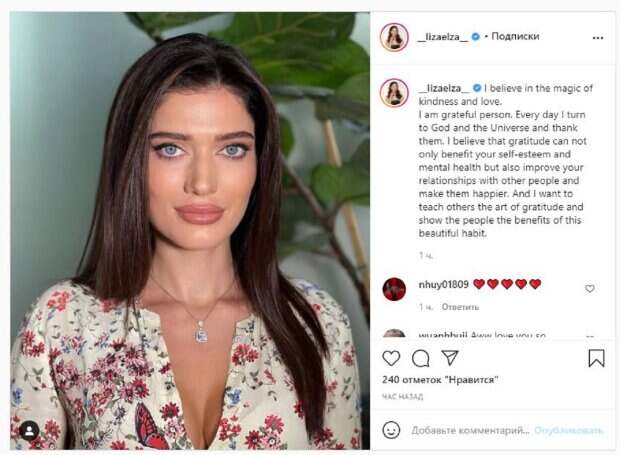Viewport: 620px width, 455px height.
Task: Open emoji picker smiley icon
Action: (x=391, y=430)
